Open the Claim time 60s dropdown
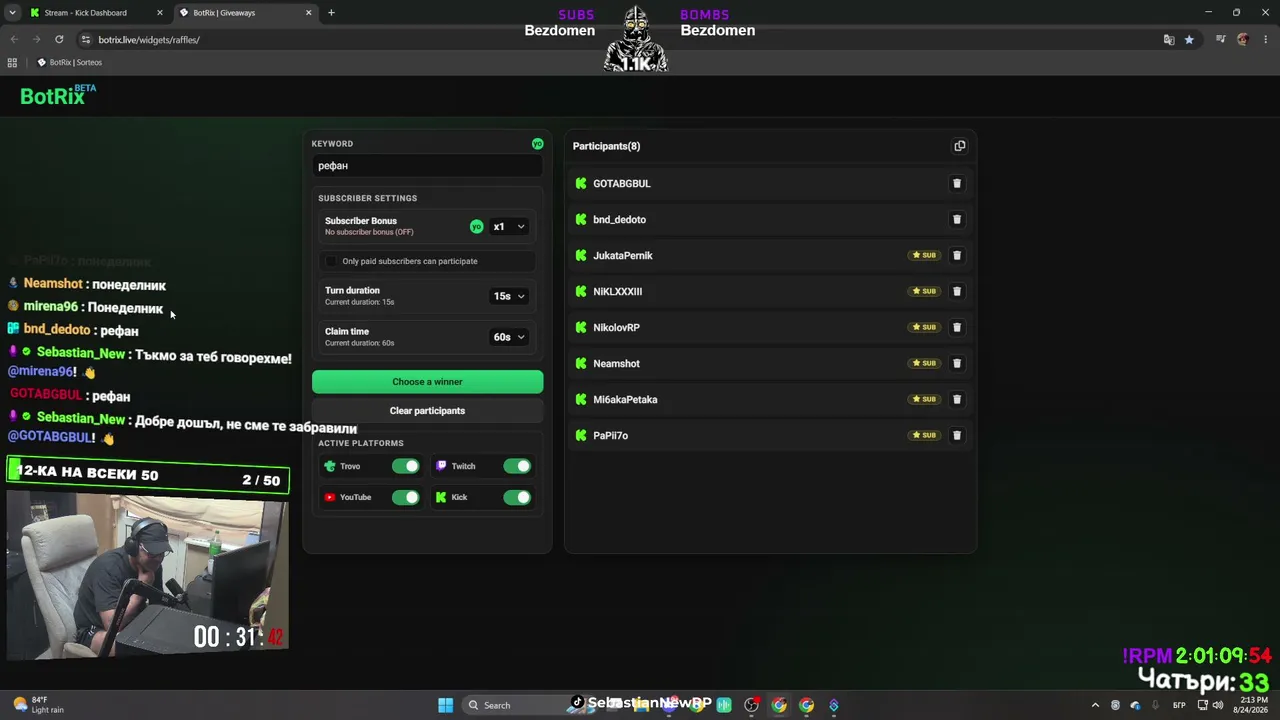This screenshot has width=1280, height=720. (x=509, y=337)
